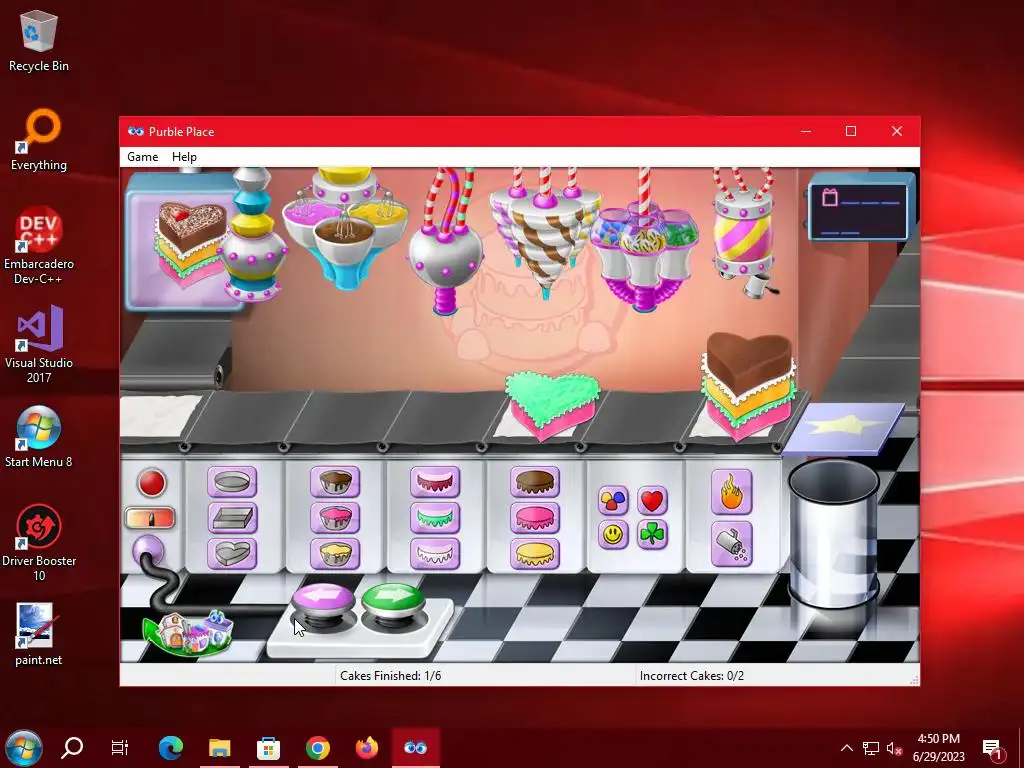Select the square cake pan button
1024x768 pixels.
click(x=232, y=518)
